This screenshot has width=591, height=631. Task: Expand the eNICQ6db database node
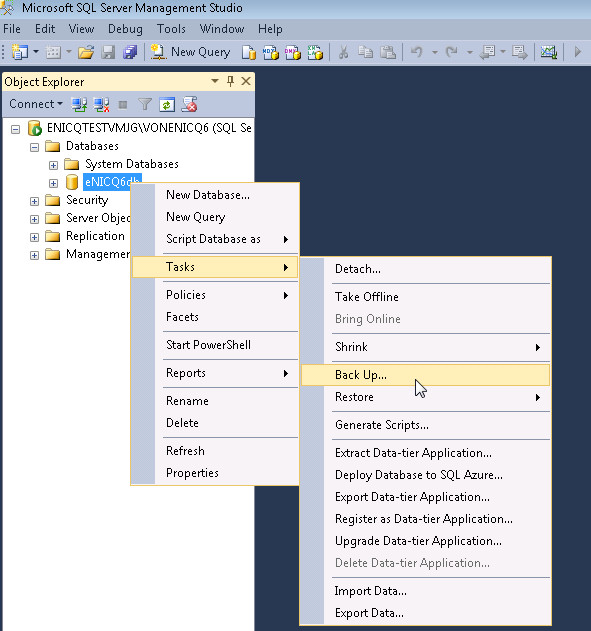53,183
